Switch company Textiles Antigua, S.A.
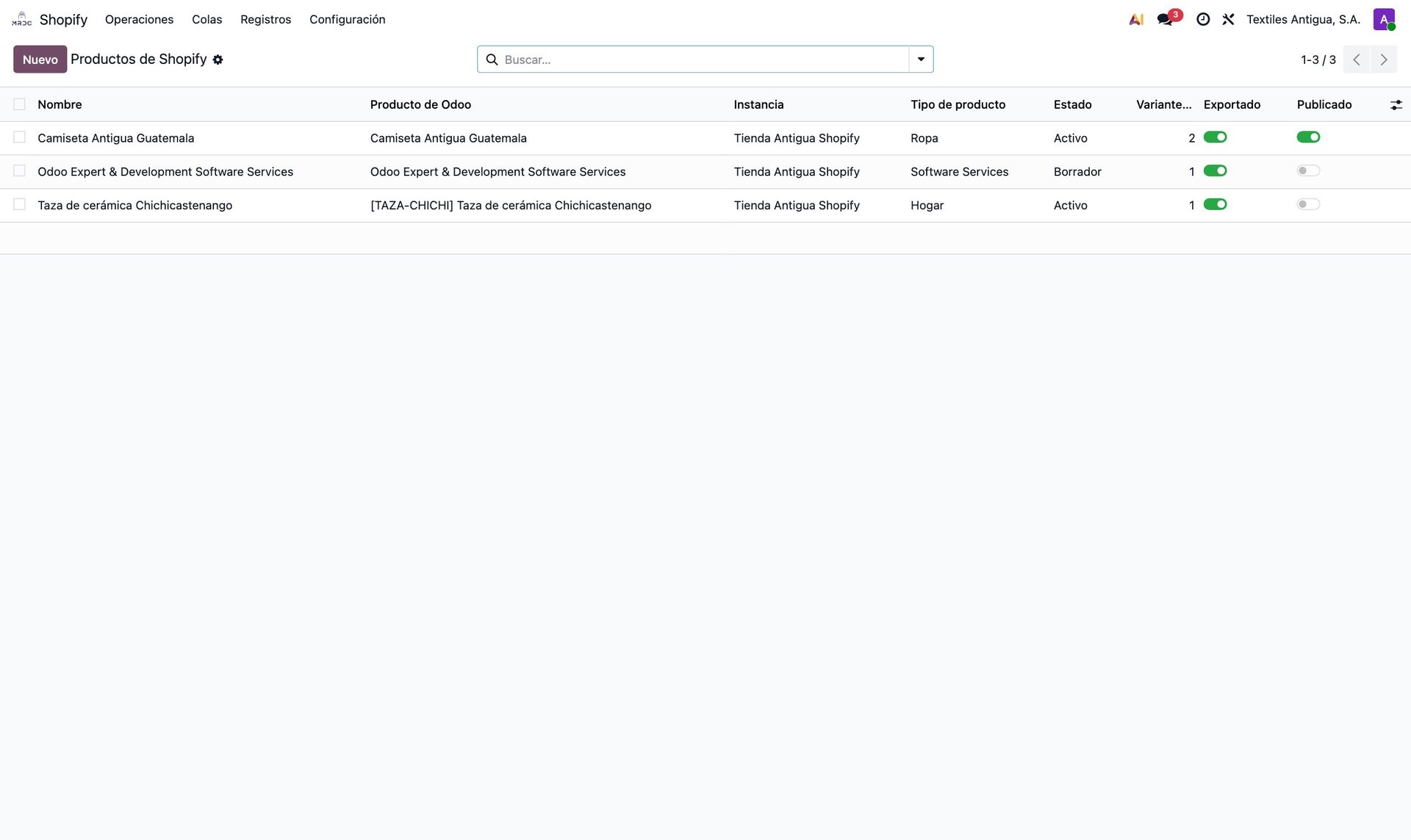Viewport: 1411px width, 840px height. point(1303,20)
